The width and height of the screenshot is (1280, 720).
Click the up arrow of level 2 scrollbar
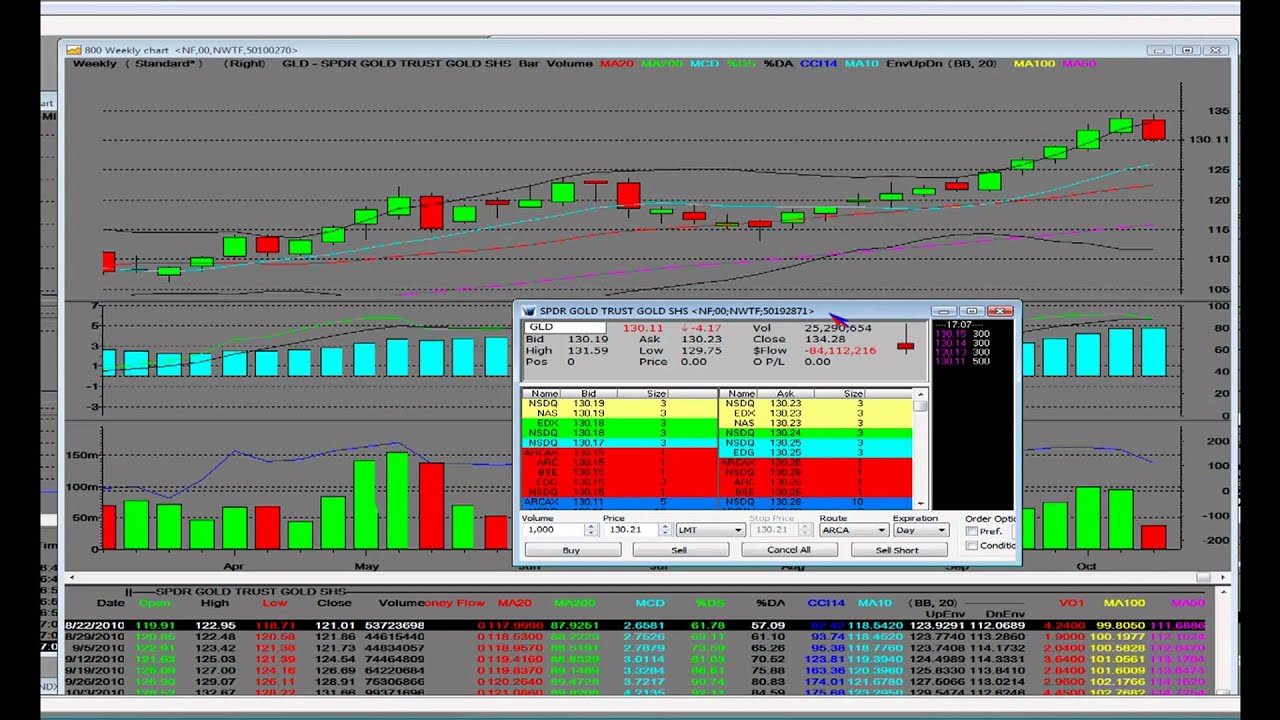pos(920,394)
